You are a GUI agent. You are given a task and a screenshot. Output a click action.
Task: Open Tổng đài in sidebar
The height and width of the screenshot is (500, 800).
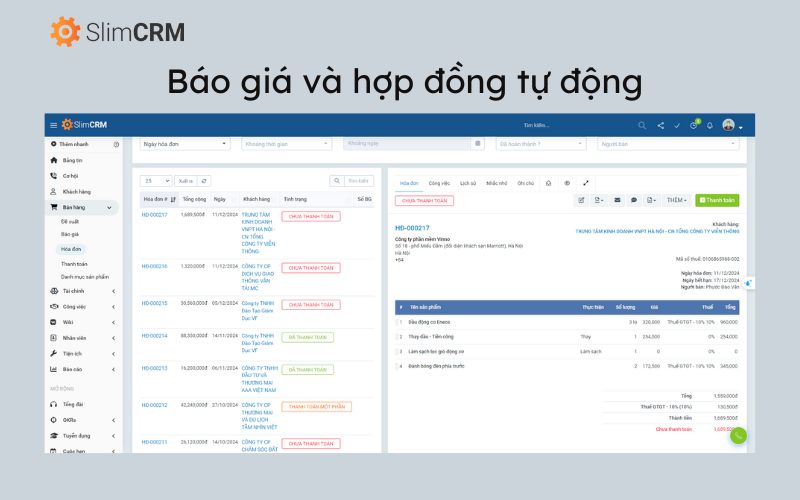point(67,405)
